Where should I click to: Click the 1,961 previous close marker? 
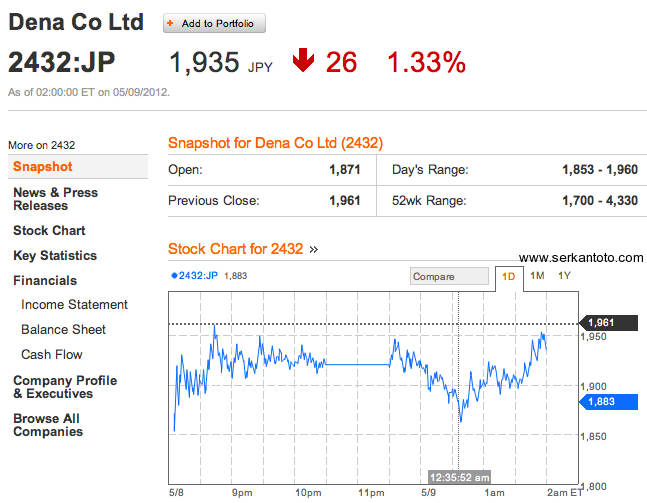(x=609, y=323)
